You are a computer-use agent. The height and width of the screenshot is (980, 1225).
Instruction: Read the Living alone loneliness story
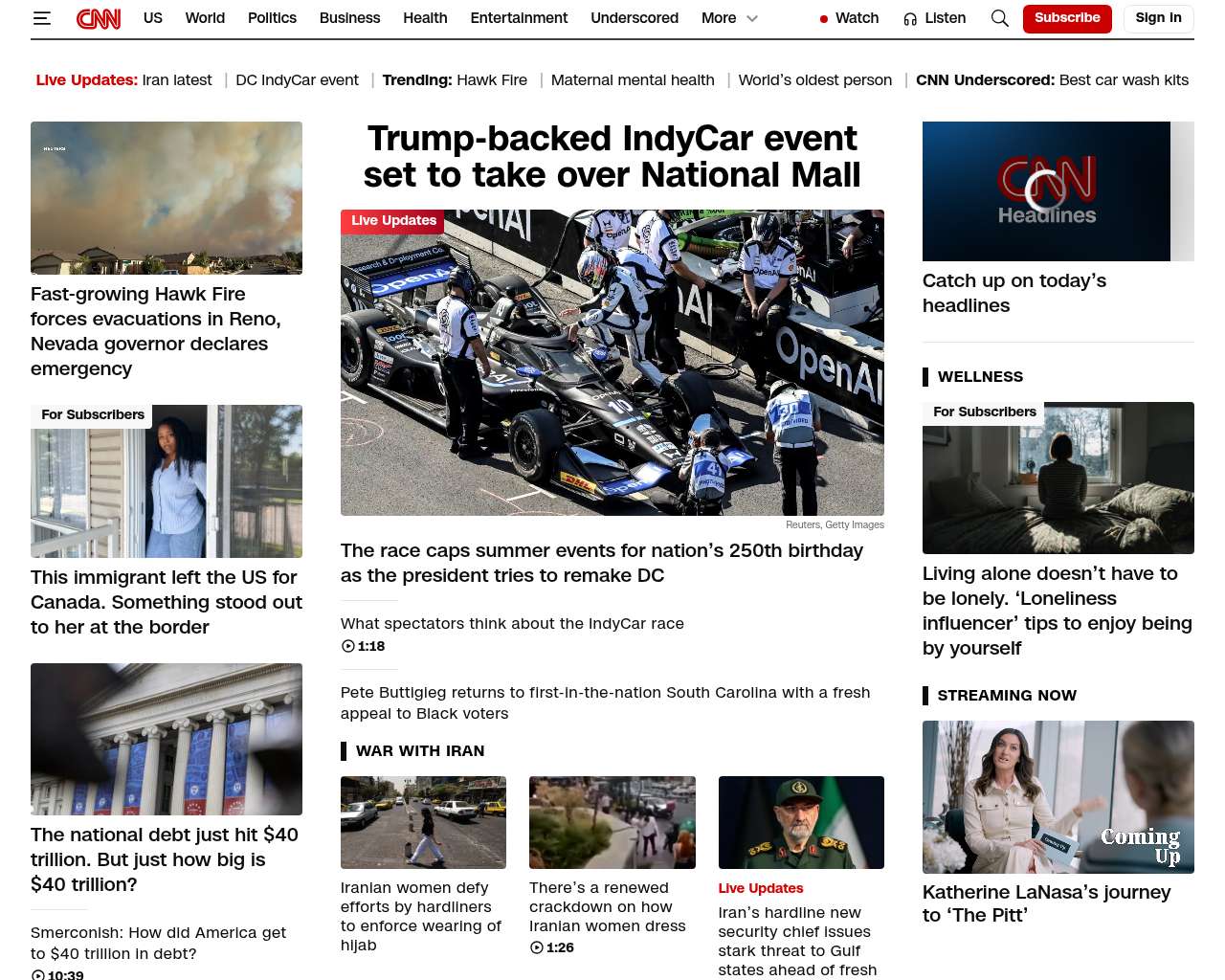click(1058, 611)
